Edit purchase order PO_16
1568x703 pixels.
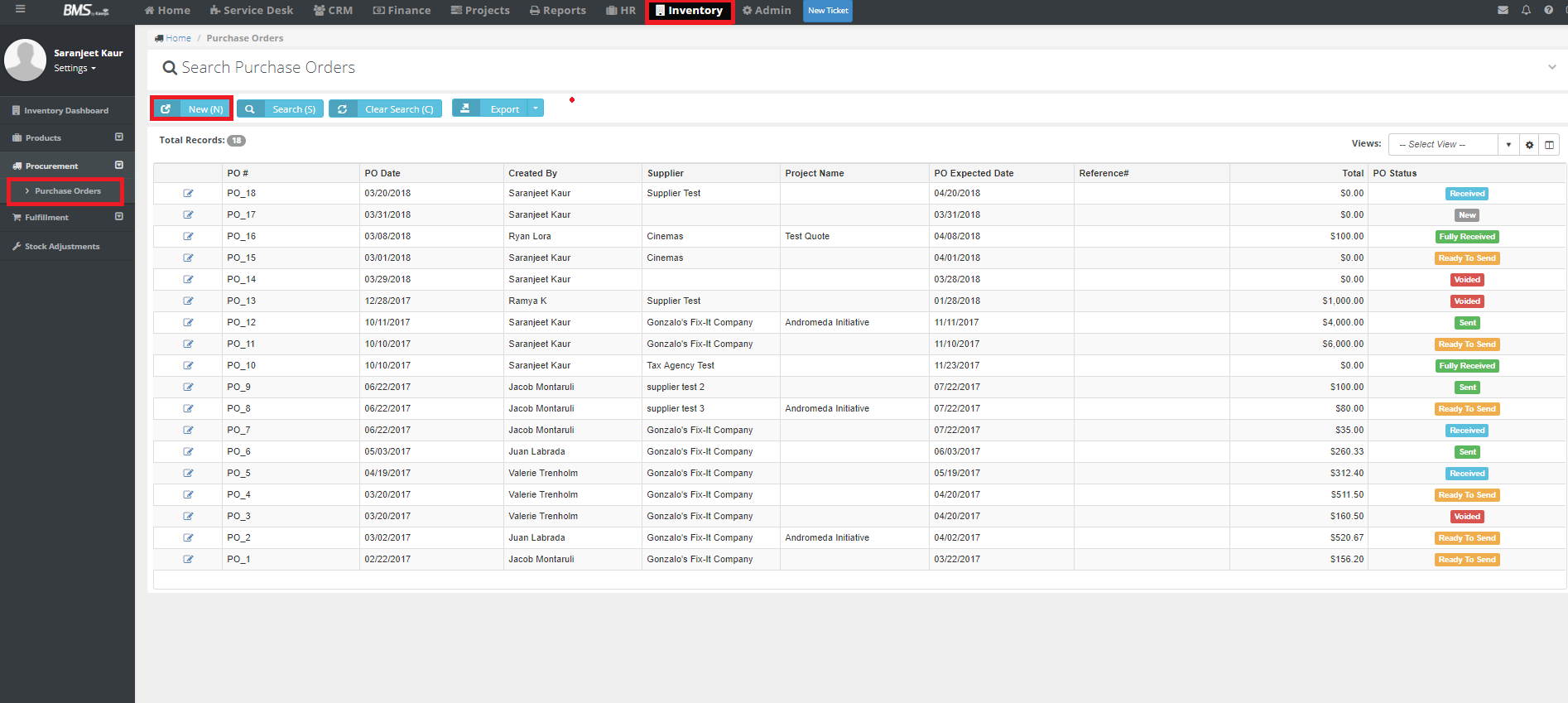[188, 236]
